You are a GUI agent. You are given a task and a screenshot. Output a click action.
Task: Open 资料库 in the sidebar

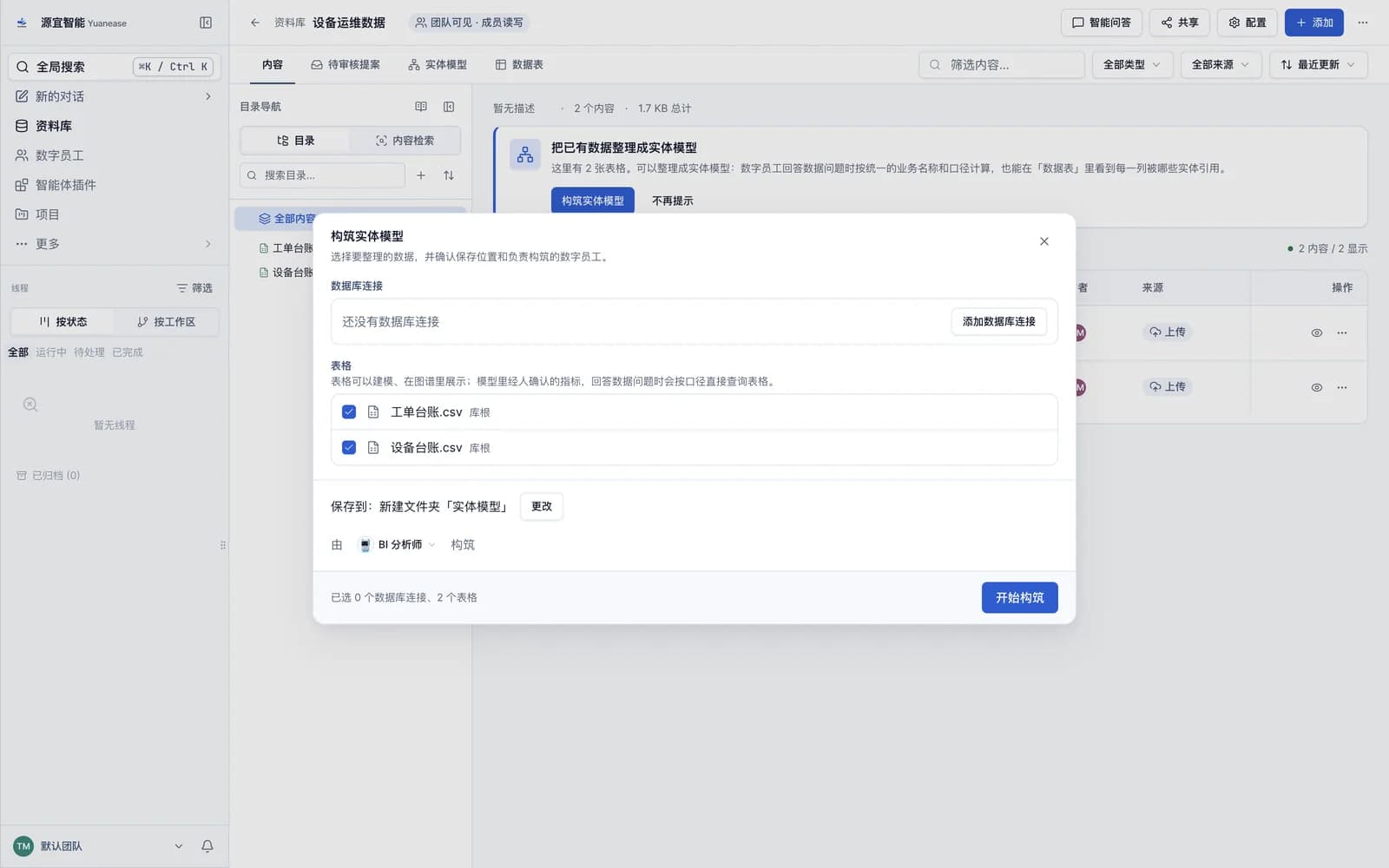pos(114,126)
